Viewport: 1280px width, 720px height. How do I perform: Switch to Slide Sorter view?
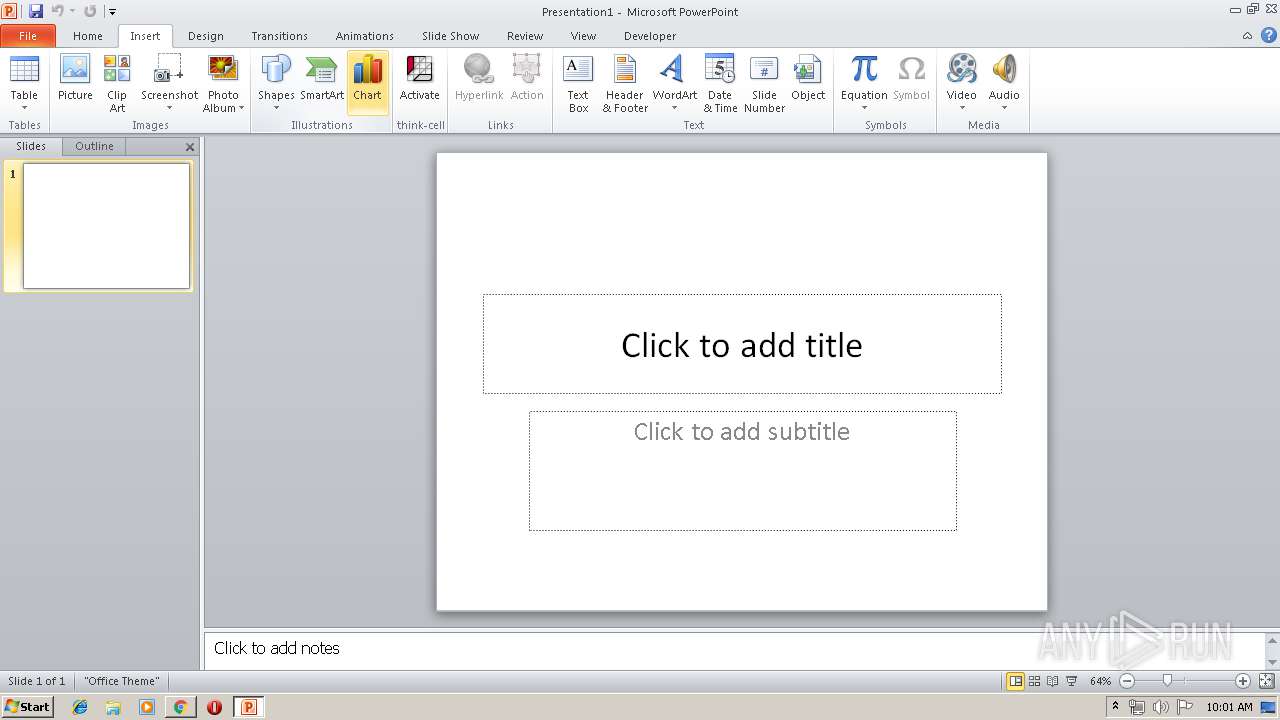pyautogui.click(x=1034, y=681)
